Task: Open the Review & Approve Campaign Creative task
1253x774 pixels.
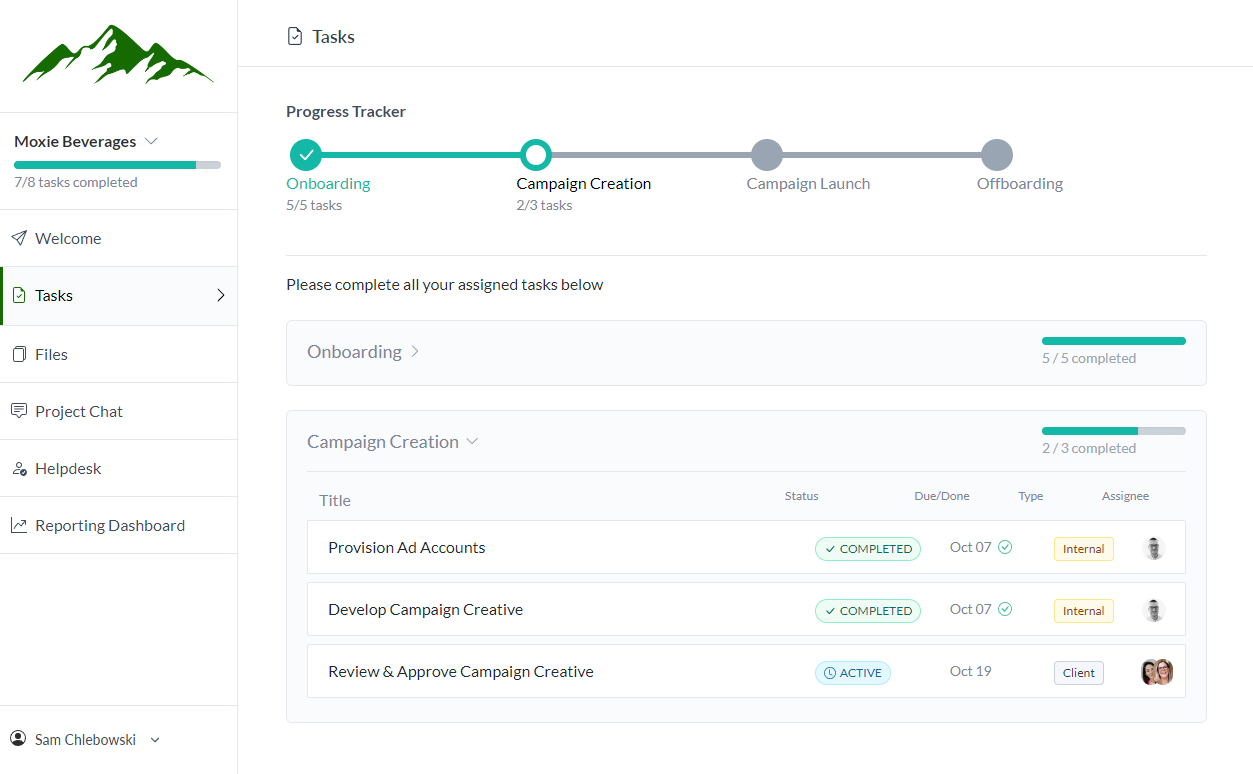Action: pyautogui.click(x=461, y=672)
